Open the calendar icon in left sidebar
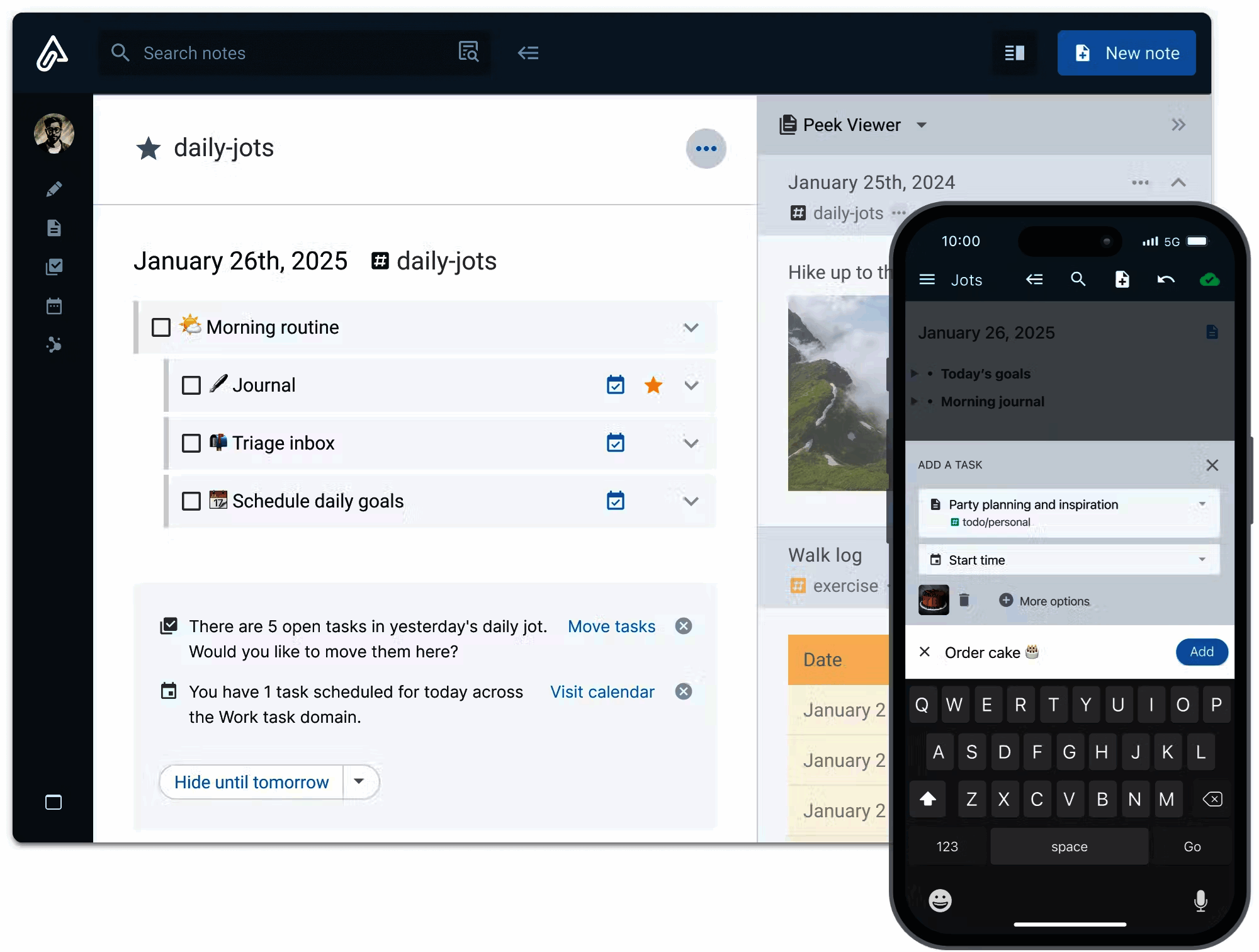This screenshot has width=1259, height=952. [x=54, y=307]
